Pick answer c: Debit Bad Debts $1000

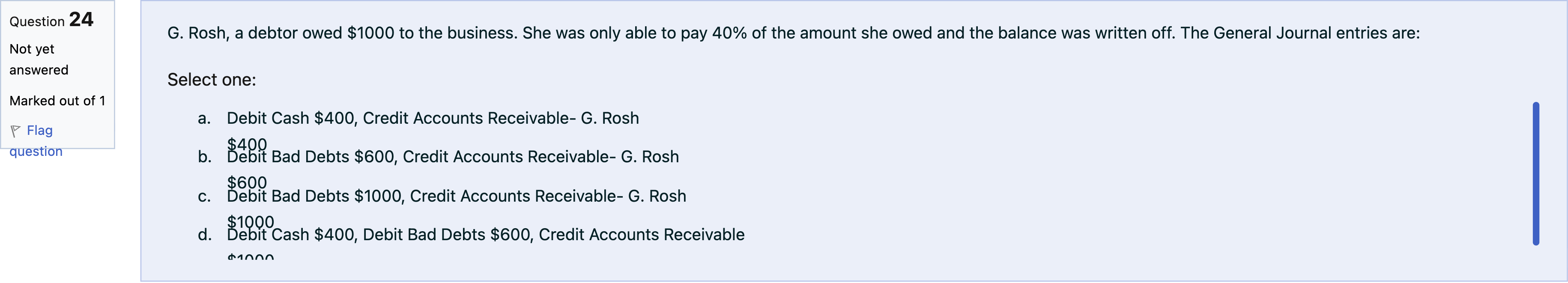click(x=456, y=196)
